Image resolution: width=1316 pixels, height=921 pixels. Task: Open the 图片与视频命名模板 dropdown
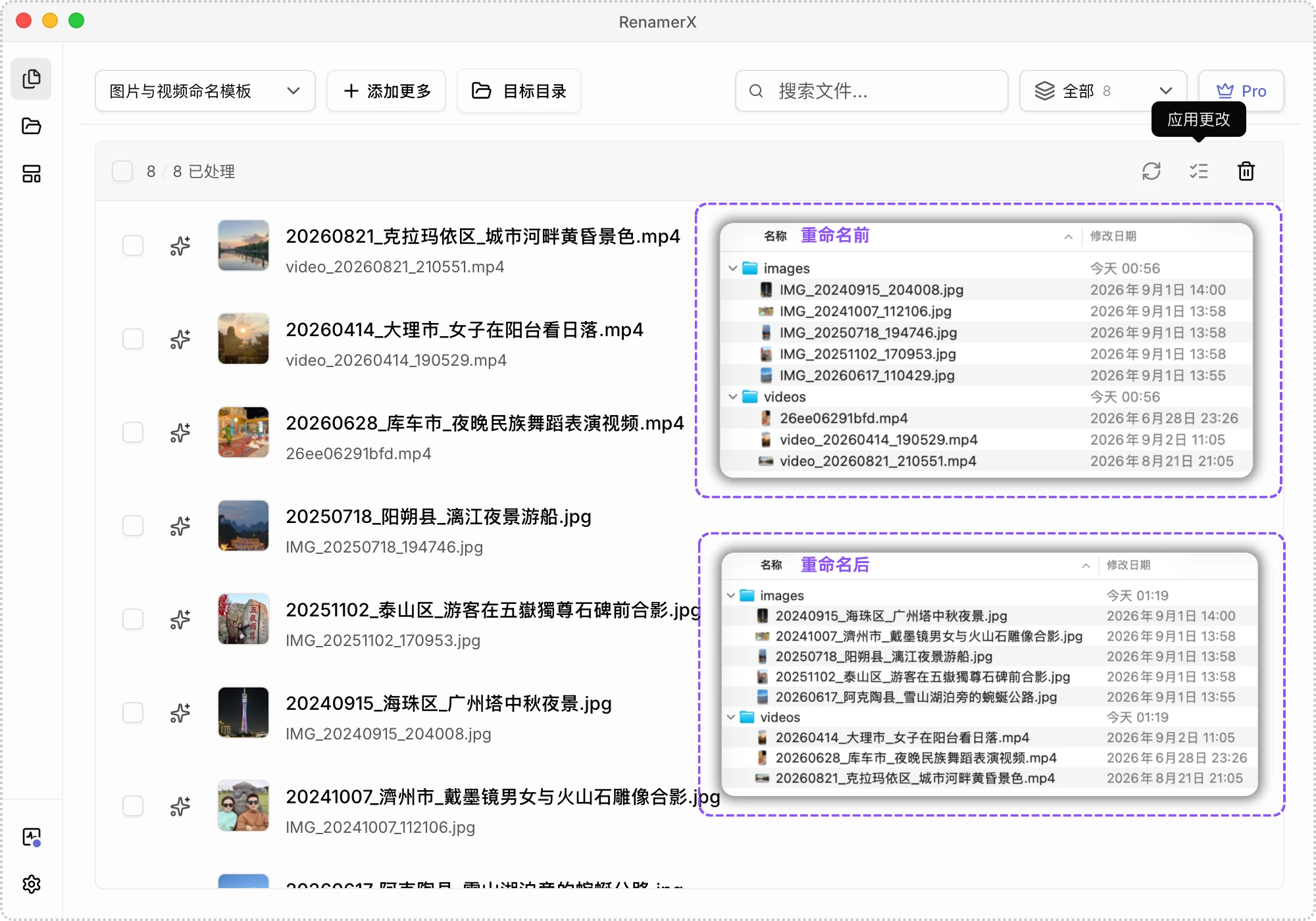pyautogui.click(x=205, y=91)
